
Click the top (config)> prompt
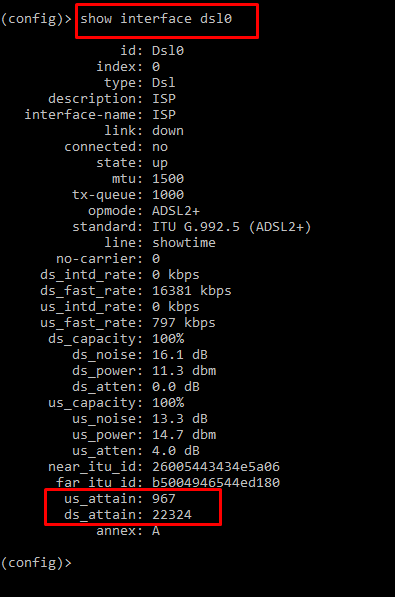[36, 19]
